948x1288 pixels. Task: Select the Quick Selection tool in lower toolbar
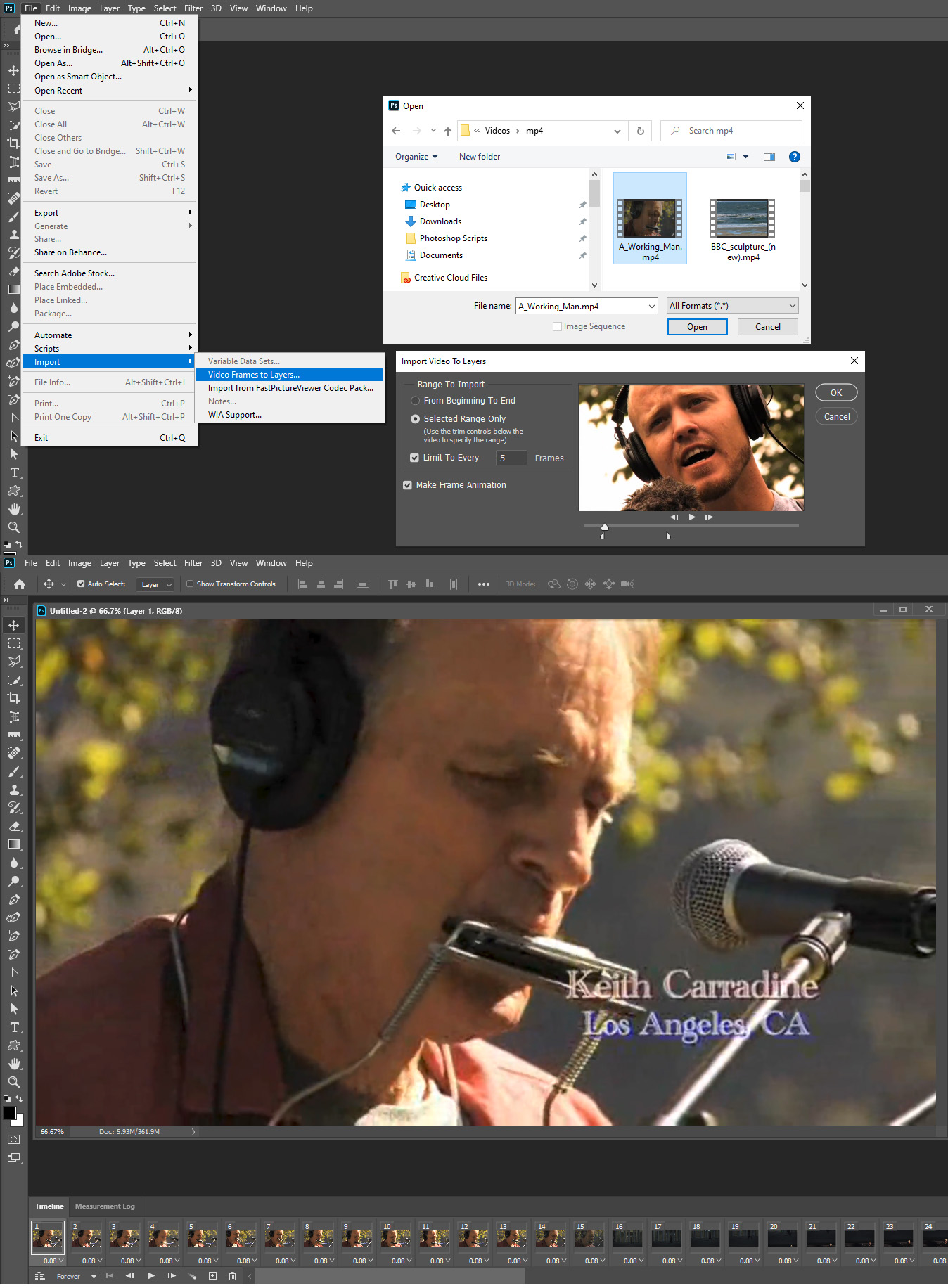14,680
